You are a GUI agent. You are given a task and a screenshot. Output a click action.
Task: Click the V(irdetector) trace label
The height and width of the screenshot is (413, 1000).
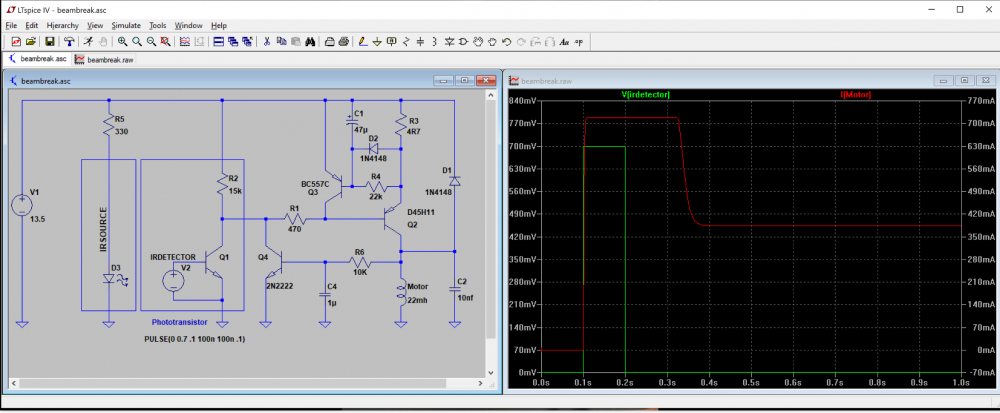(645, 94)
